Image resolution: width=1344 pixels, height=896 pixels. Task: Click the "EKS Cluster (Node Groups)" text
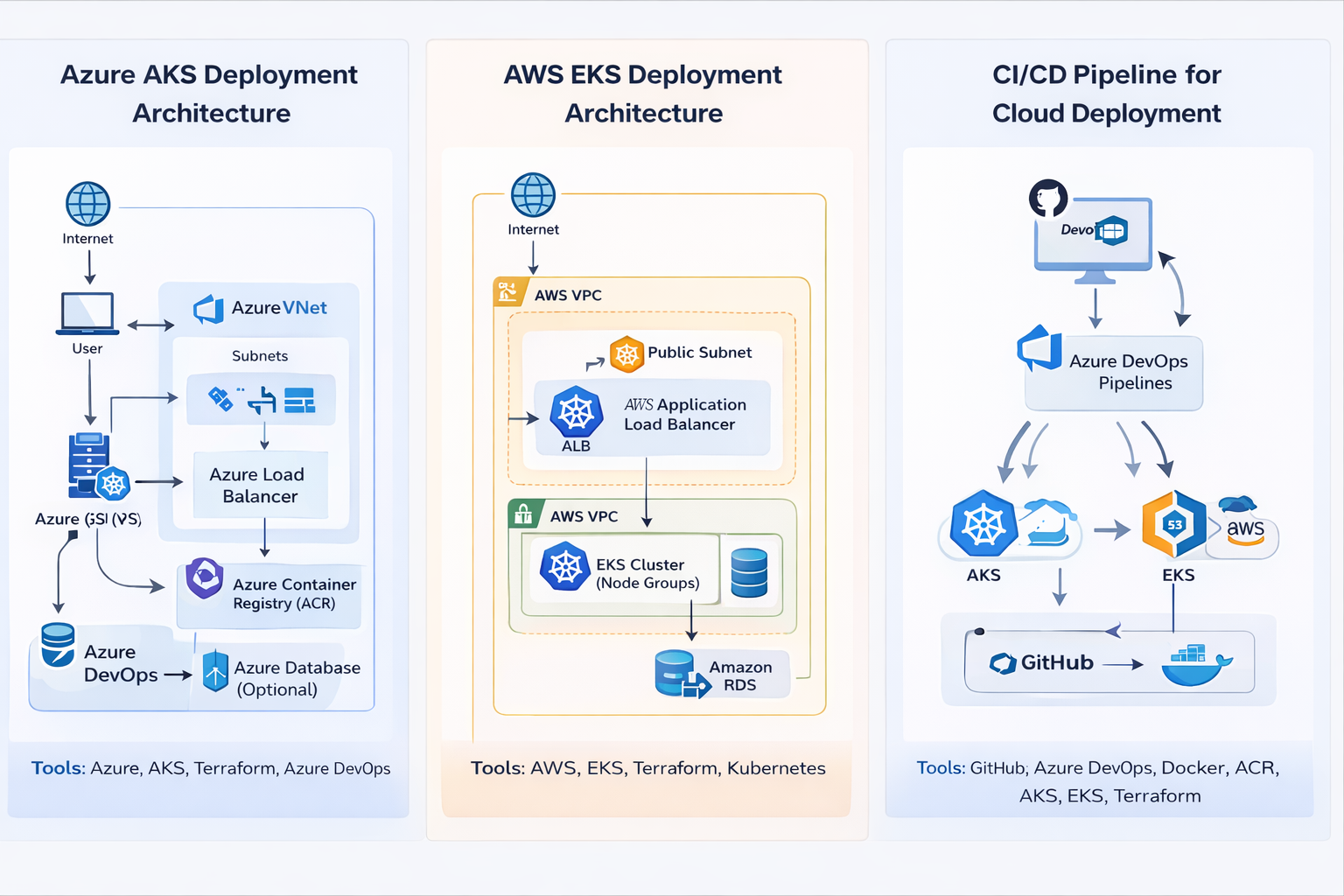(x=647, y=574)
